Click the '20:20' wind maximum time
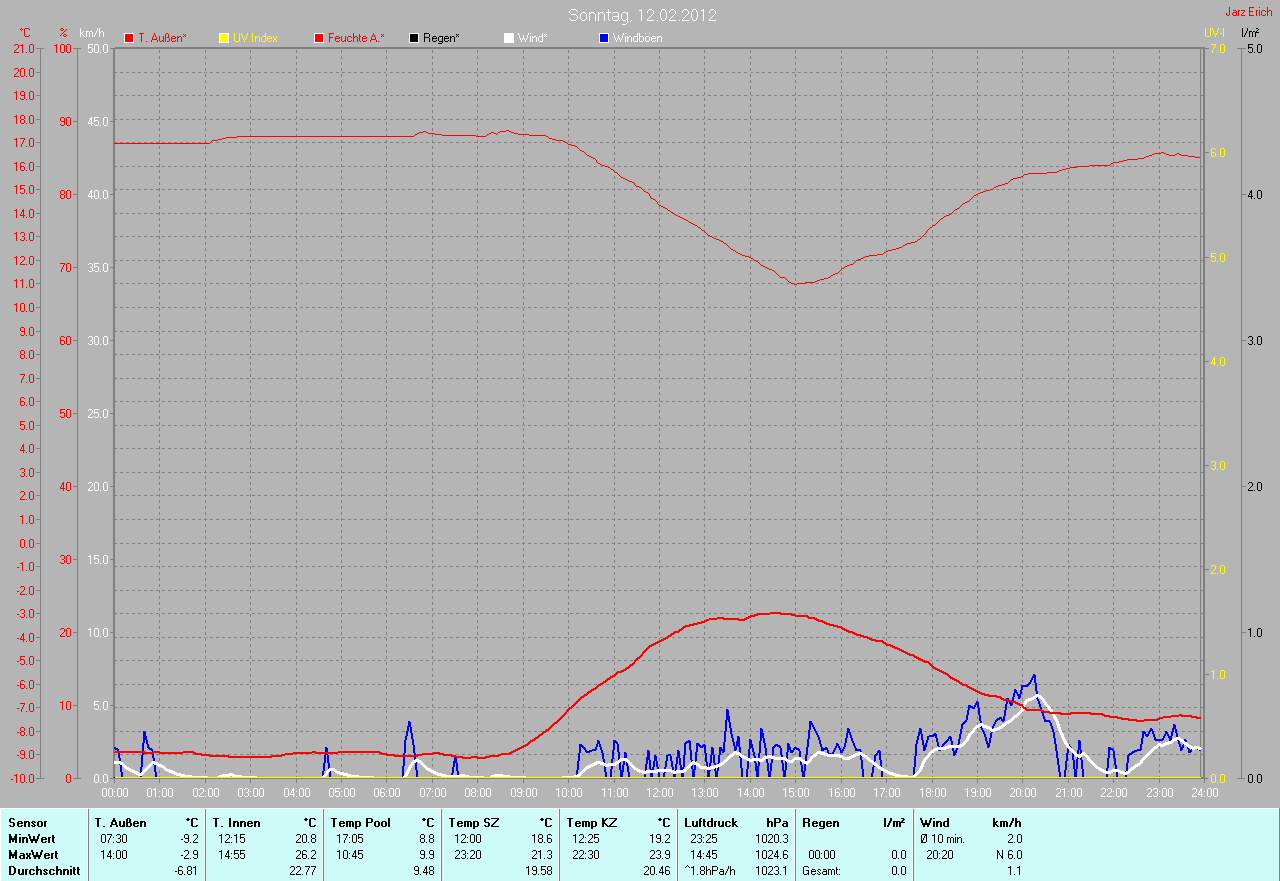Viewport: 1280px width, 881px height. (940, 855)
